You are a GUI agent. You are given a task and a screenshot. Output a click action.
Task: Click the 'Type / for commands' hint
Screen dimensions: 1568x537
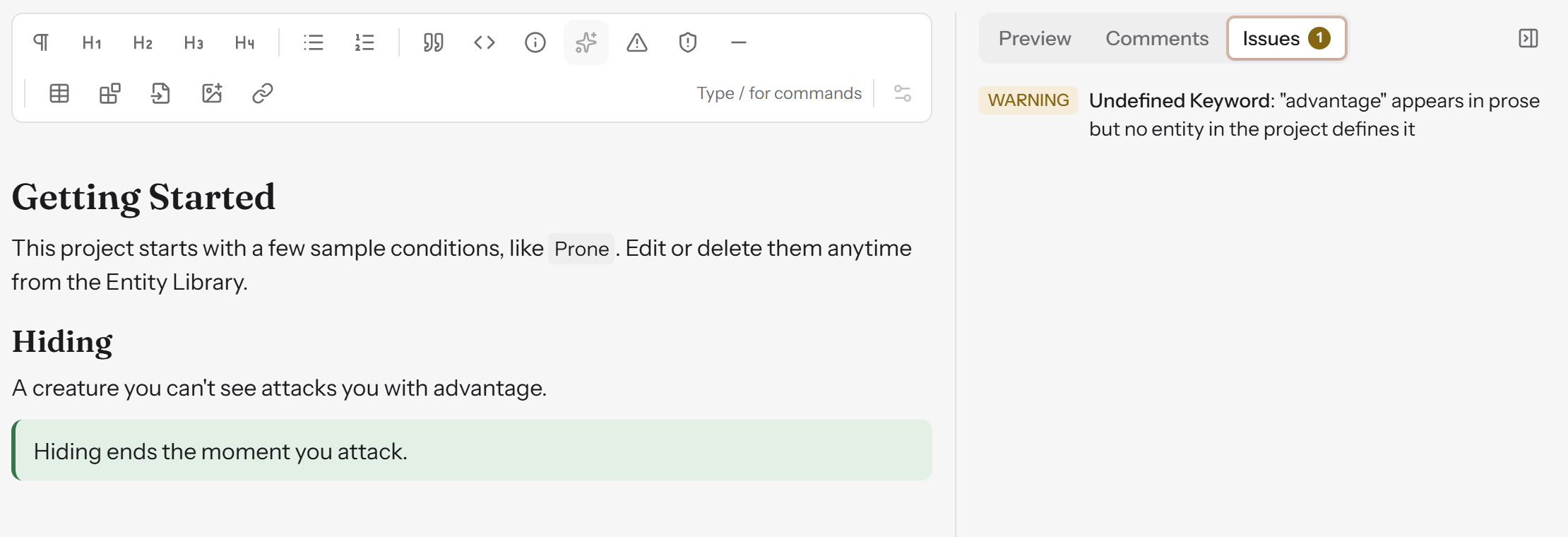tap(779, 93)
